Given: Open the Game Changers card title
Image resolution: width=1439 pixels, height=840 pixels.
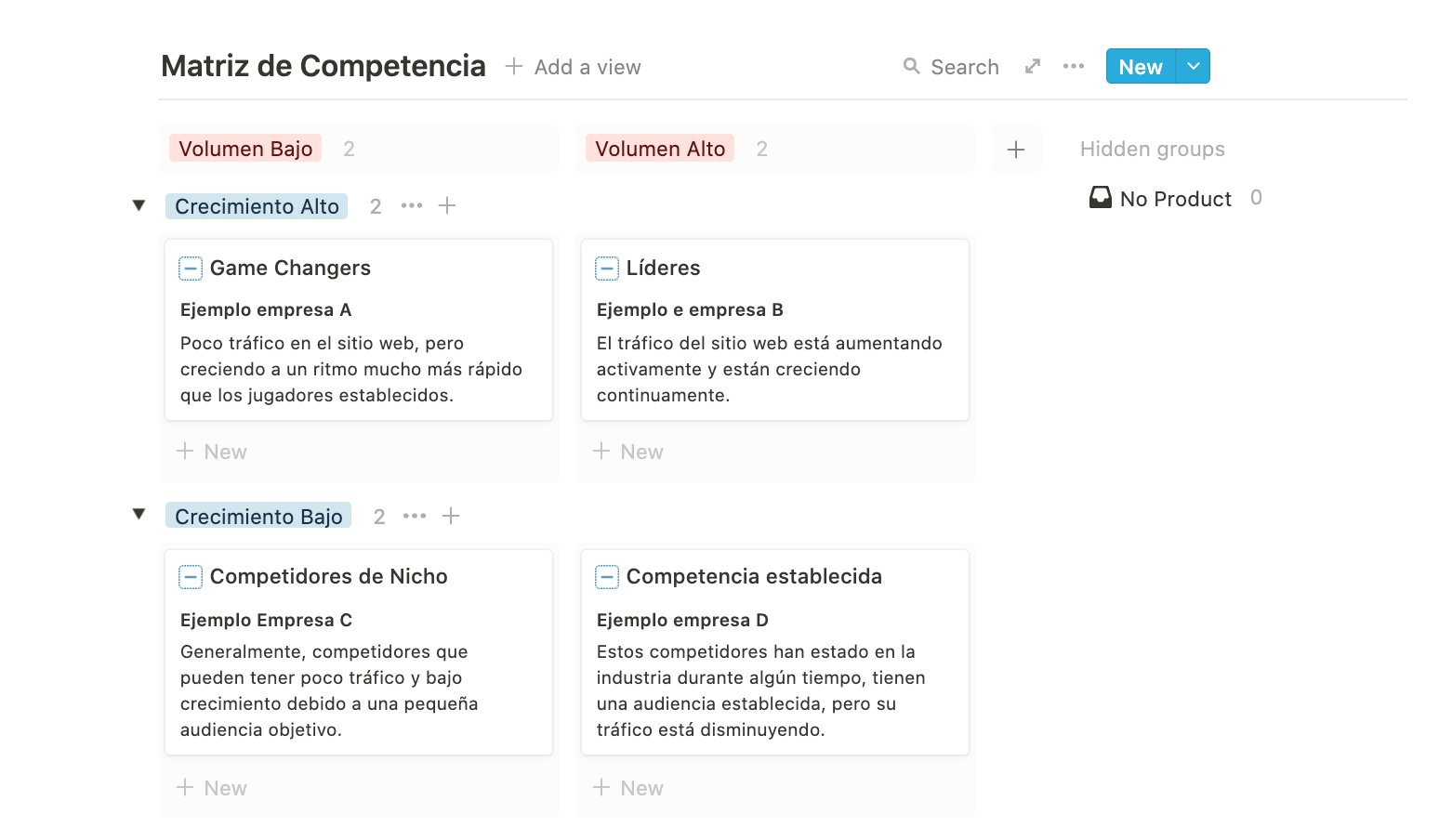Looking at the screenshot, I should coord(290,268).
